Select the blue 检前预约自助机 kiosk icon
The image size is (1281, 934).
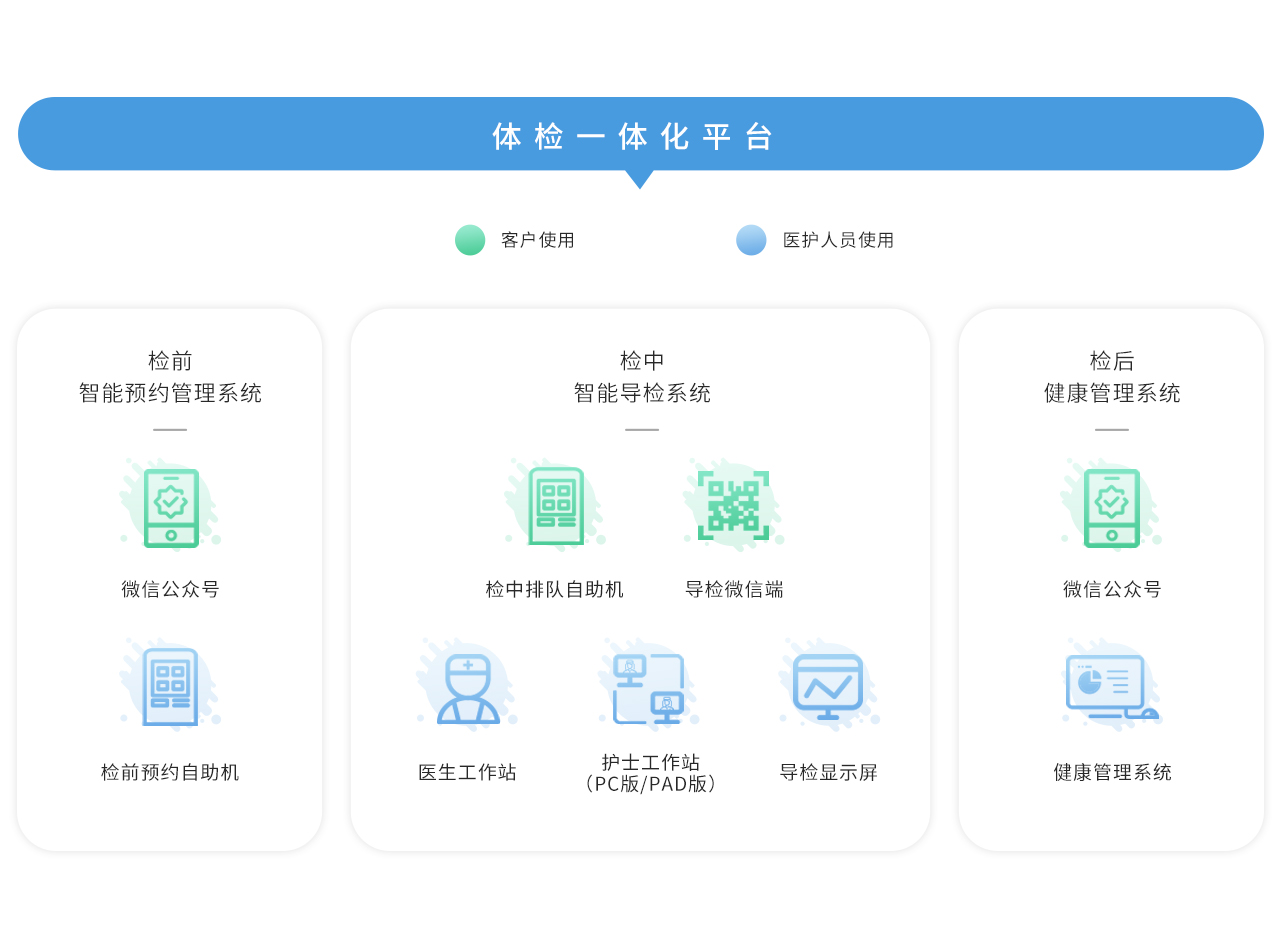pyautogui.click(x=171, y=687)
